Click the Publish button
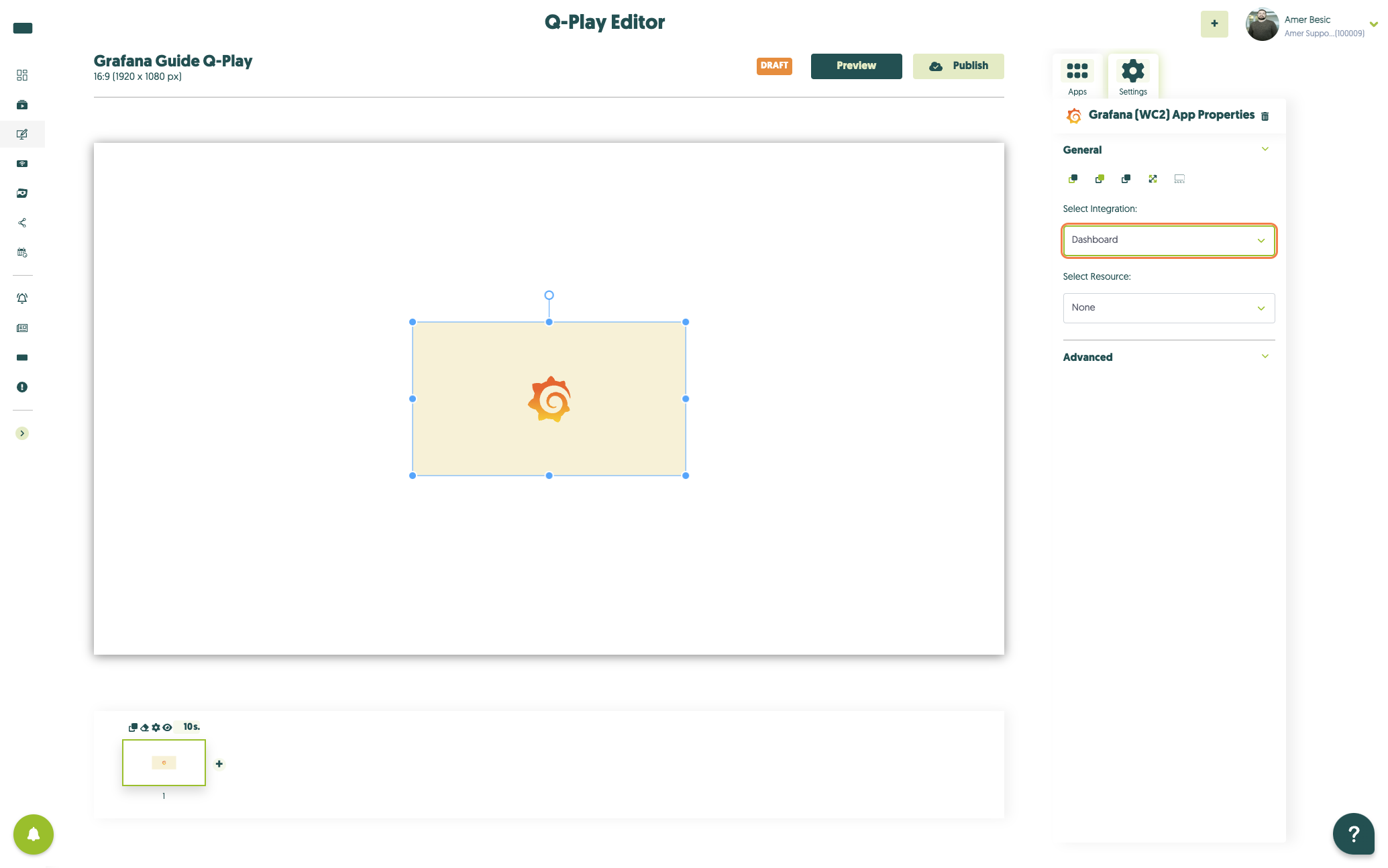The image size is (1388, 868). tap(959, 66)
